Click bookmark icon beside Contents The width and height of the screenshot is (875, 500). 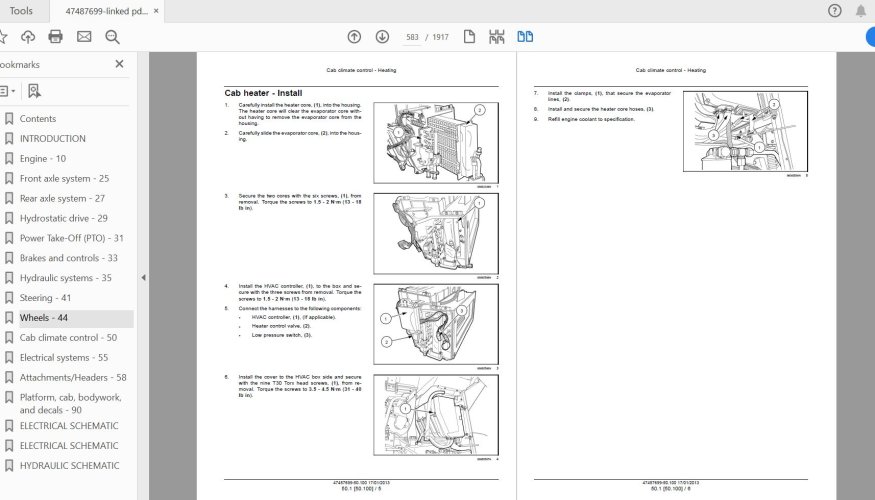pos(9,118)
